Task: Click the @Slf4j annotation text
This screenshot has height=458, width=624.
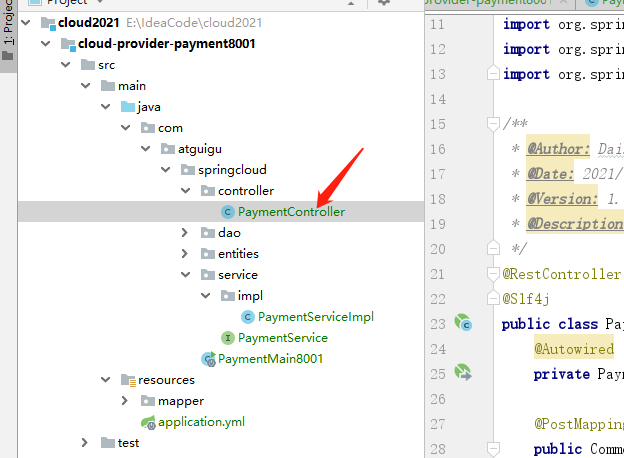Action: pos(526,299)
